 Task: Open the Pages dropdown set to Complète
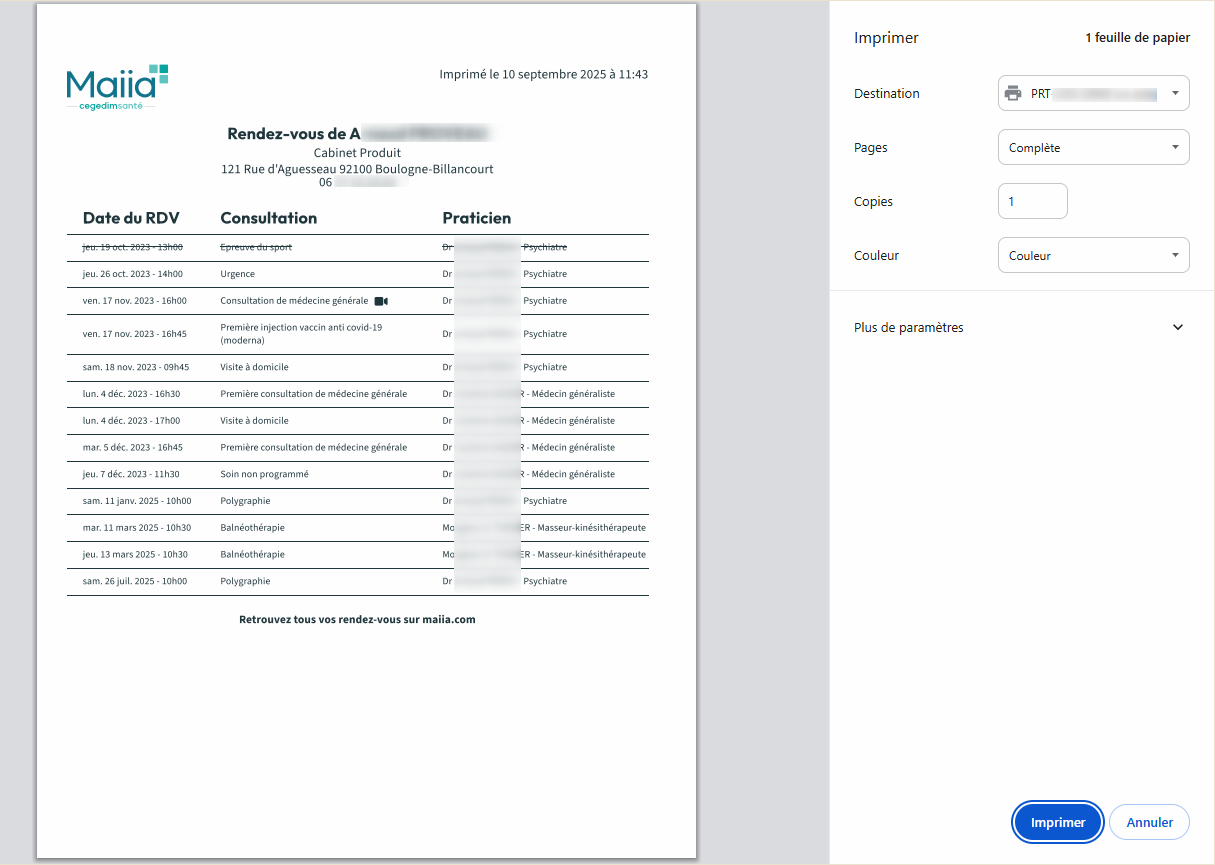1093,148
